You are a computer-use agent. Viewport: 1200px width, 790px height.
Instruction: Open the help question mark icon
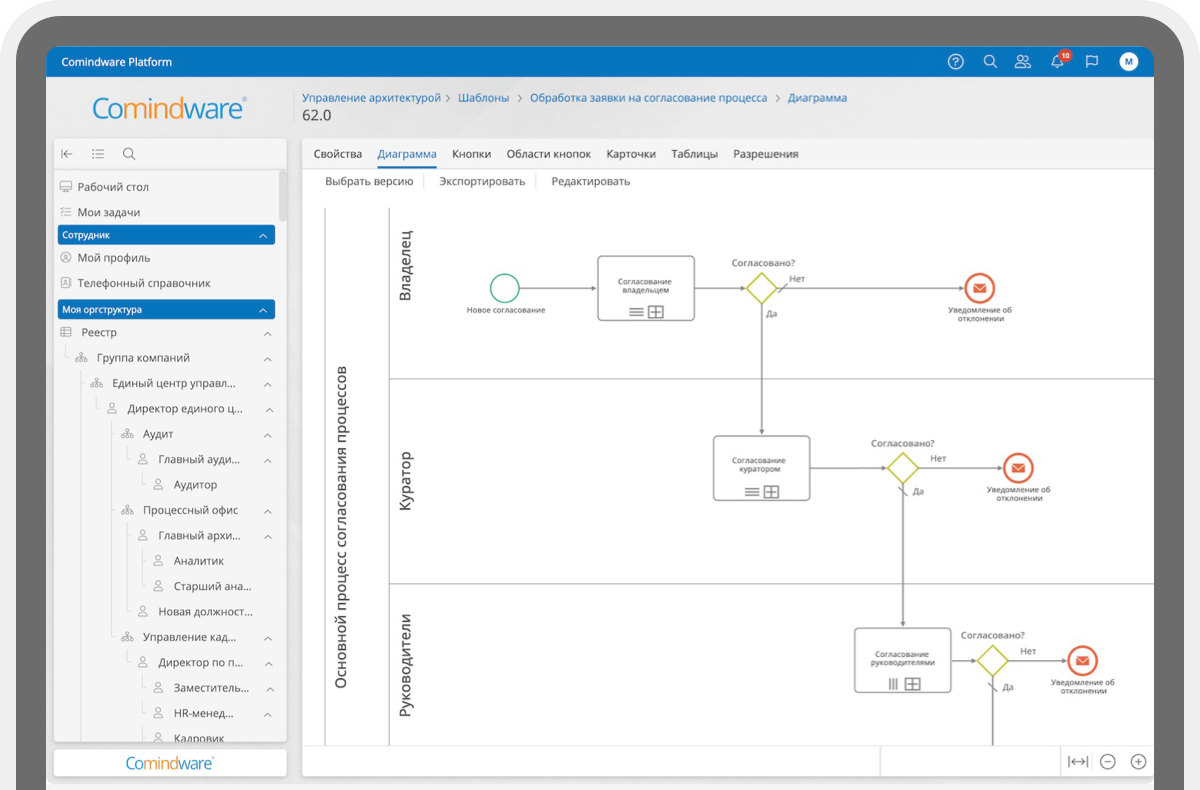coord(955,62)
